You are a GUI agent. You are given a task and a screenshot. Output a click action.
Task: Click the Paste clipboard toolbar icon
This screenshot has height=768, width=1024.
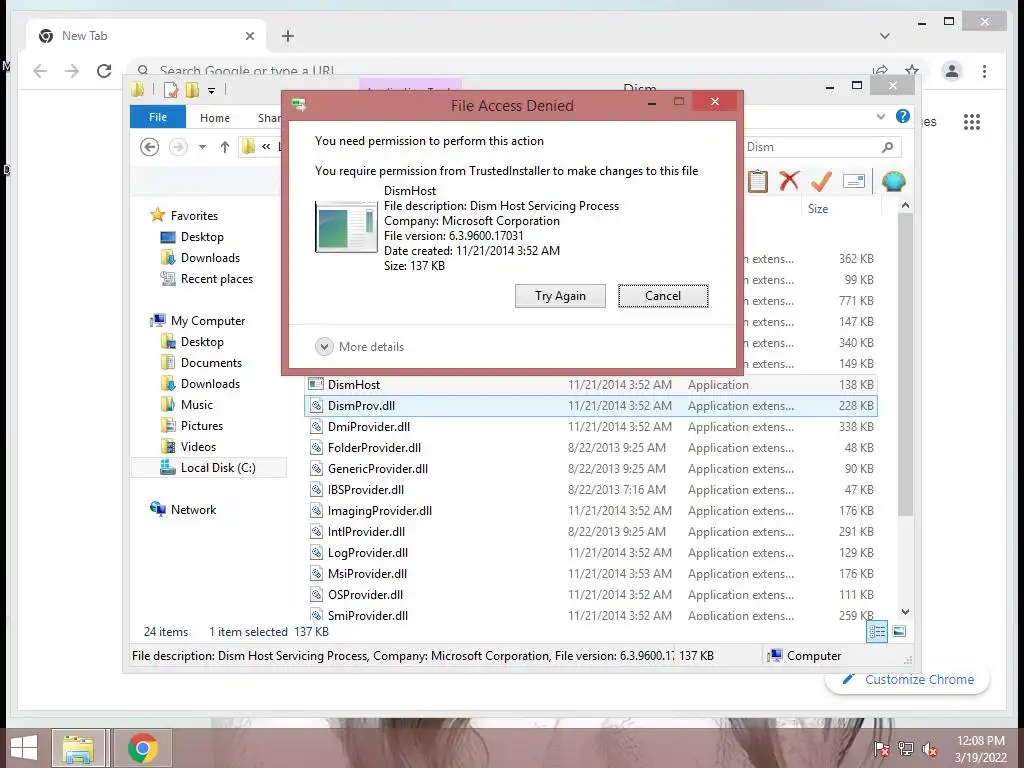pos(758,181)
